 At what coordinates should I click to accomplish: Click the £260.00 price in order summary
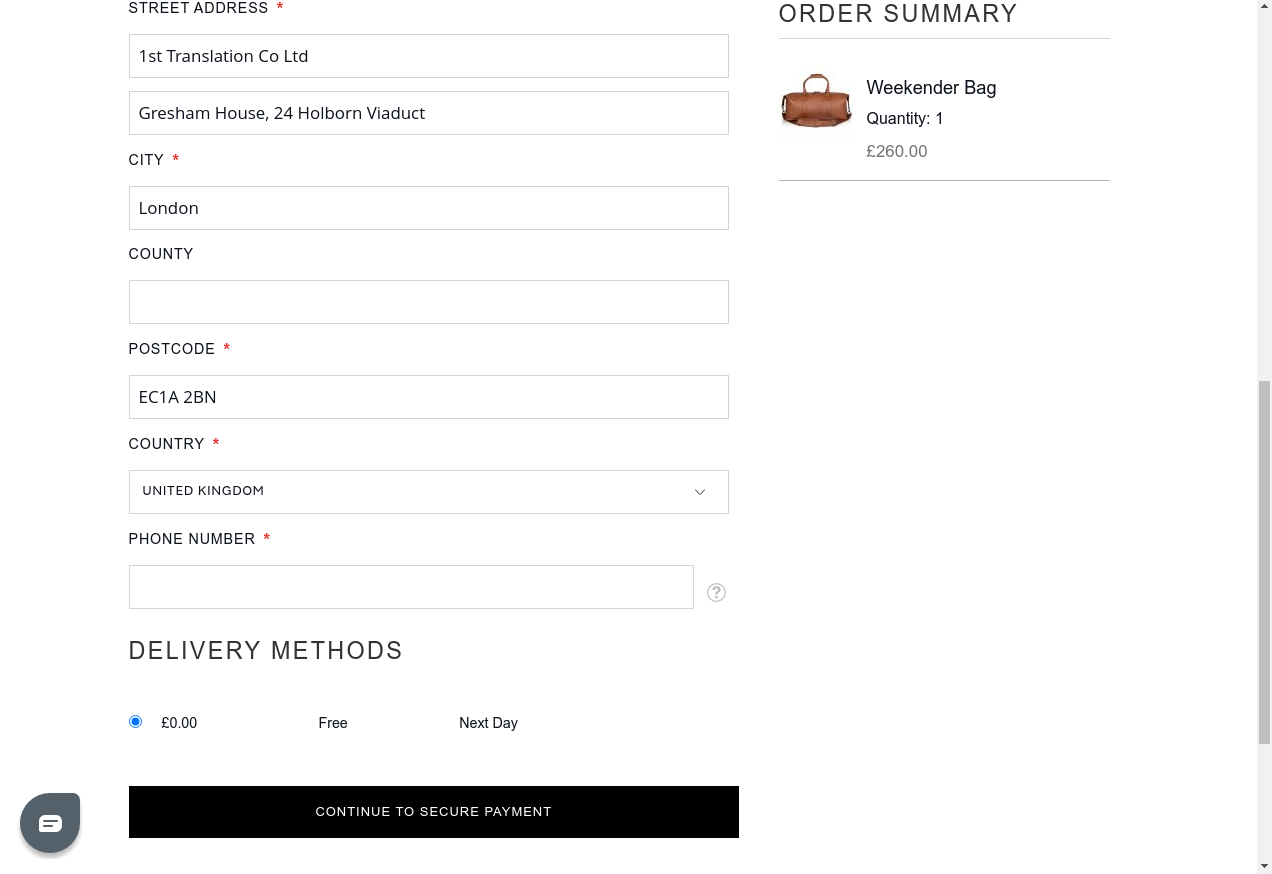click(x=896, y=152)
